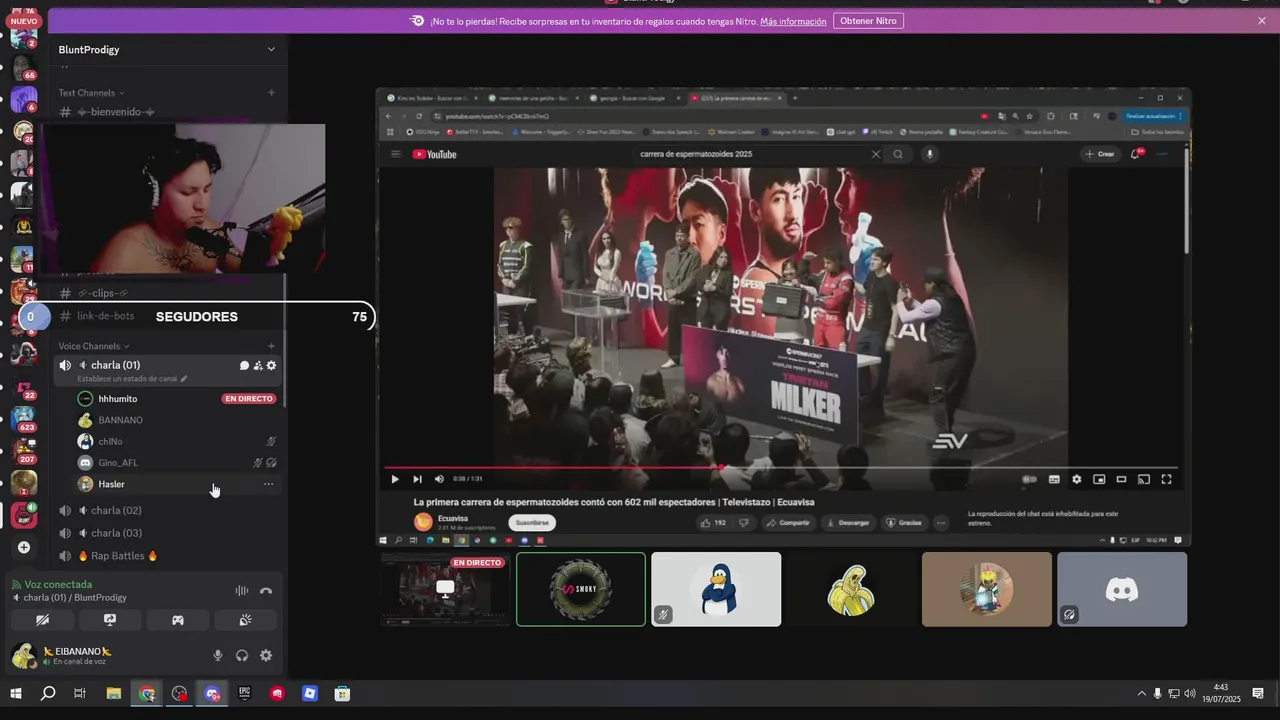The height and width of the screenshot is (720, 1280).
Task: Click noise suppression waveform icon
Action: [x=242, y=591]
